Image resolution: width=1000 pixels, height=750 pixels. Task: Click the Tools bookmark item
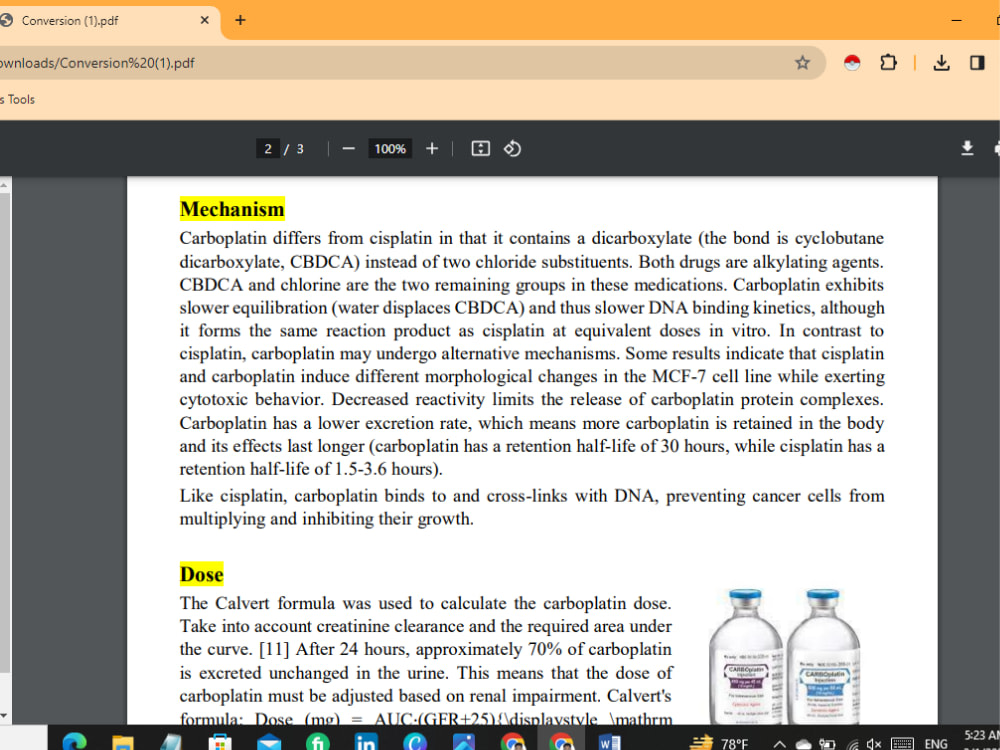(x=20, y=99)
